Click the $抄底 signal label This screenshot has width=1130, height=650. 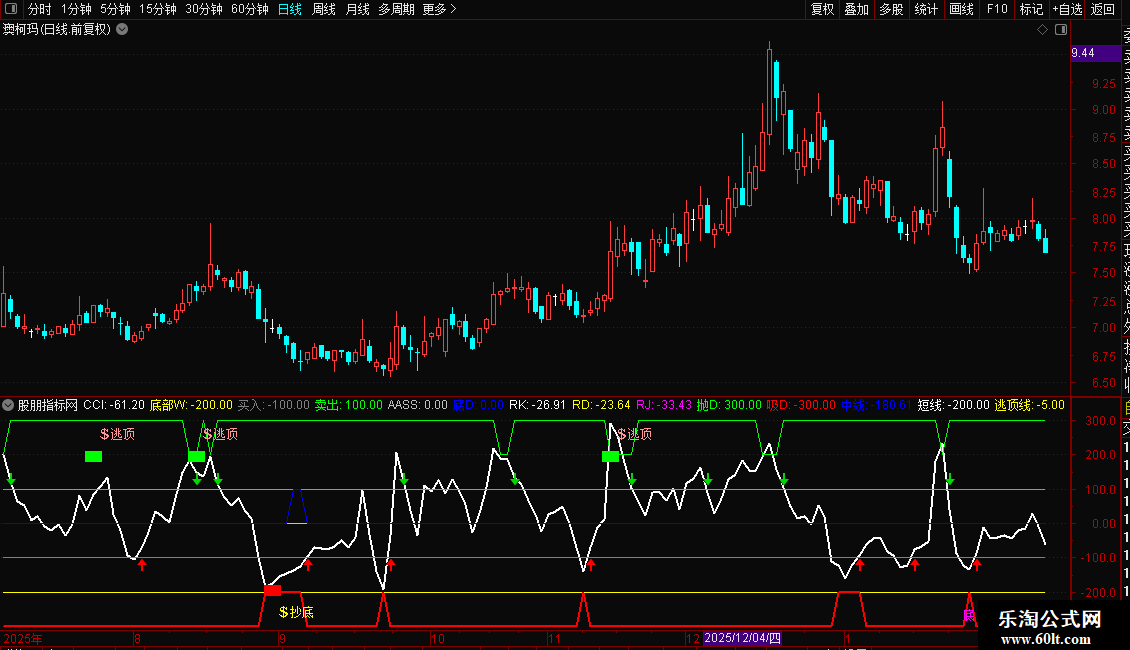[x=296, y=612]
